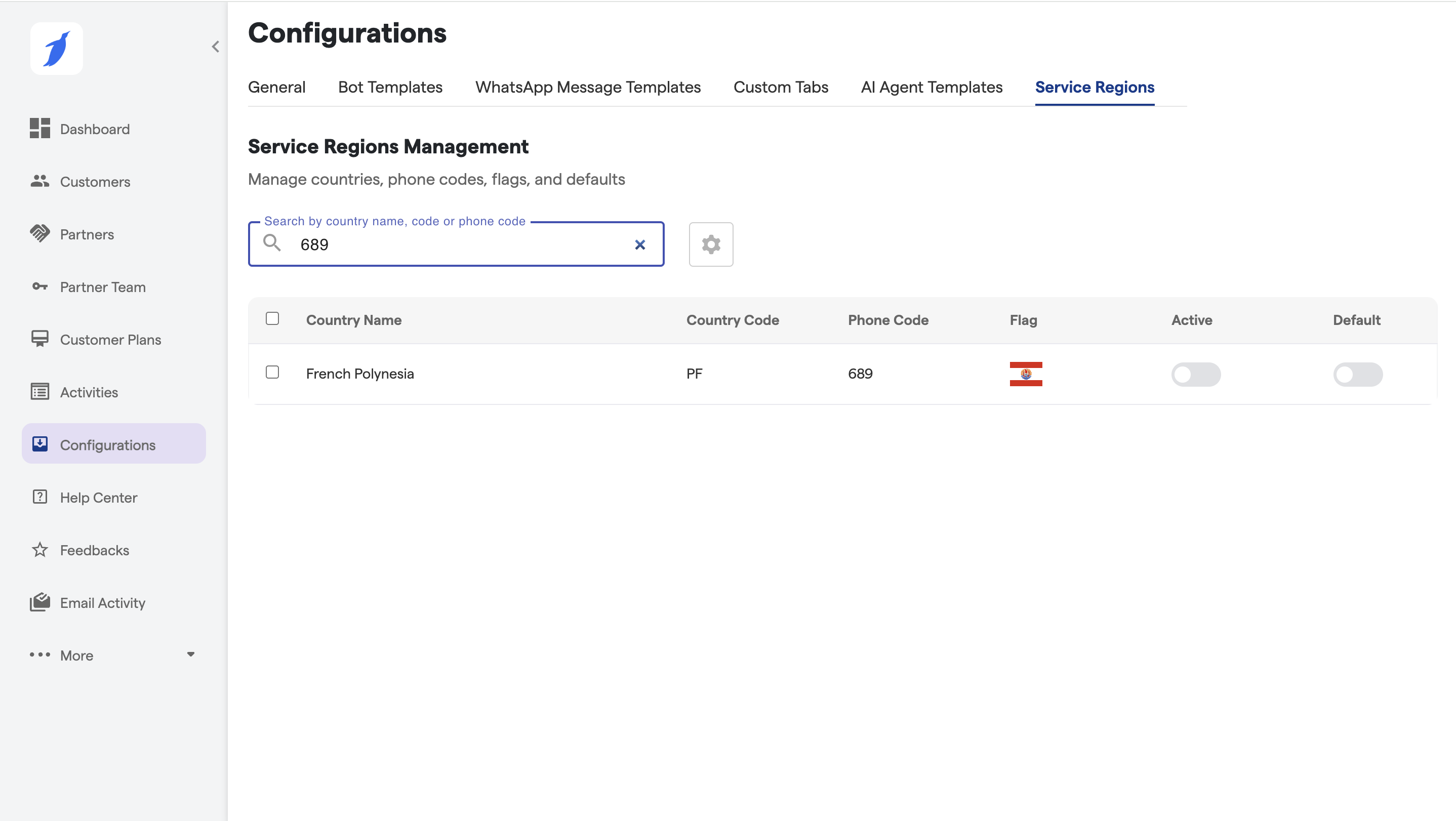This screenshot has height=821, width=1456.
Task: Open the gear settings button near search
Action: [710, 244]
